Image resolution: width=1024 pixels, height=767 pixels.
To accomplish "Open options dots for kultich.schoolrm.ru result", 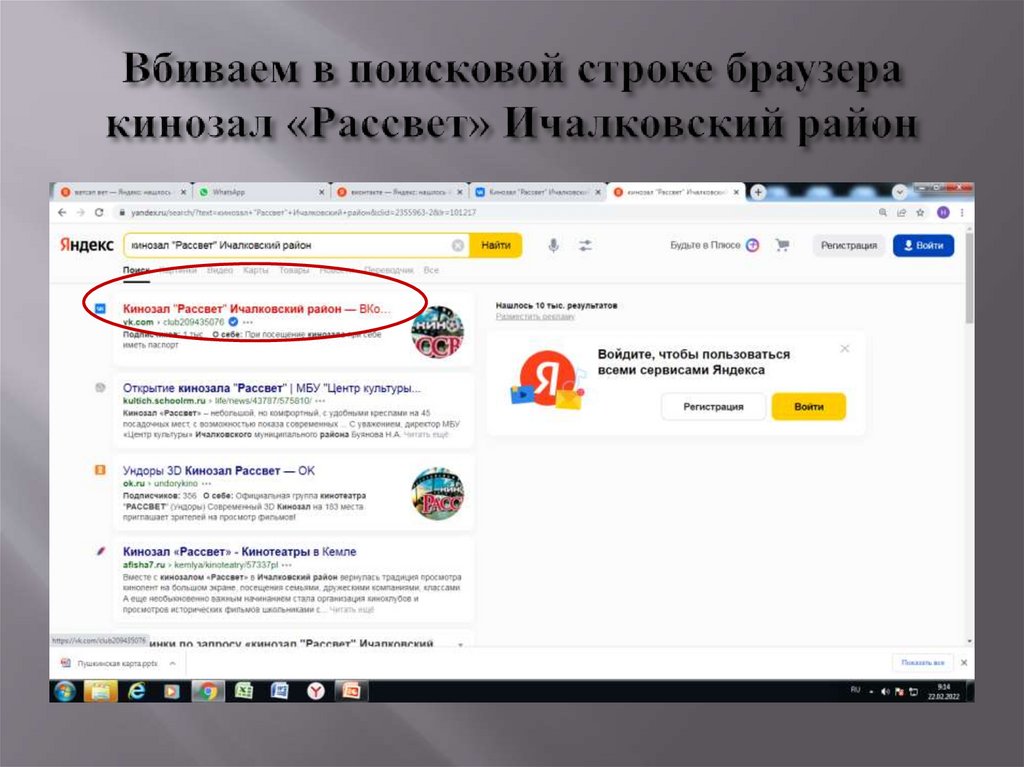I will 320,400.
